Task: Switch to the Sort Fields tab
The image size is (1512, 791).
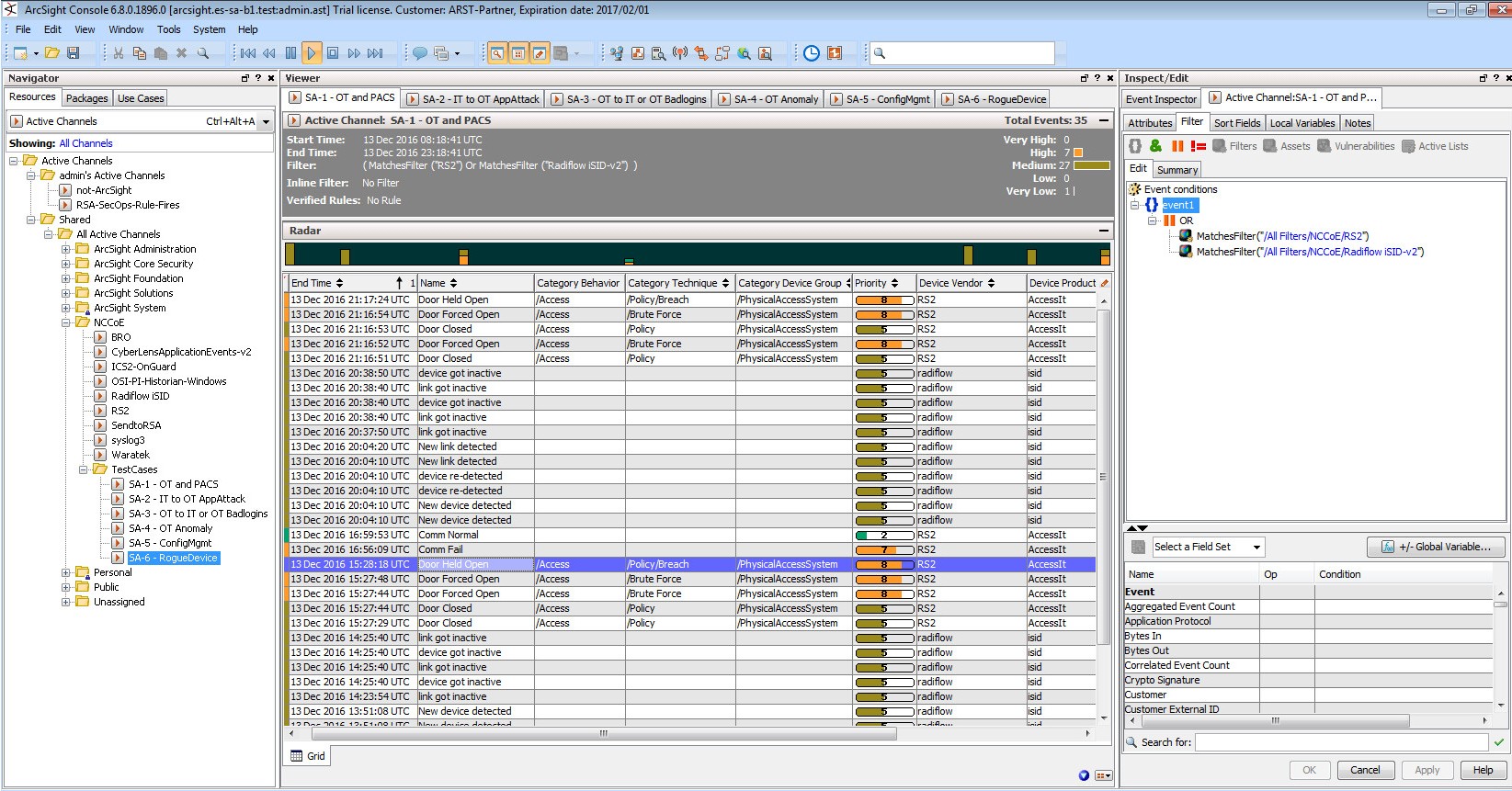Action: (x=1237, y=123)
